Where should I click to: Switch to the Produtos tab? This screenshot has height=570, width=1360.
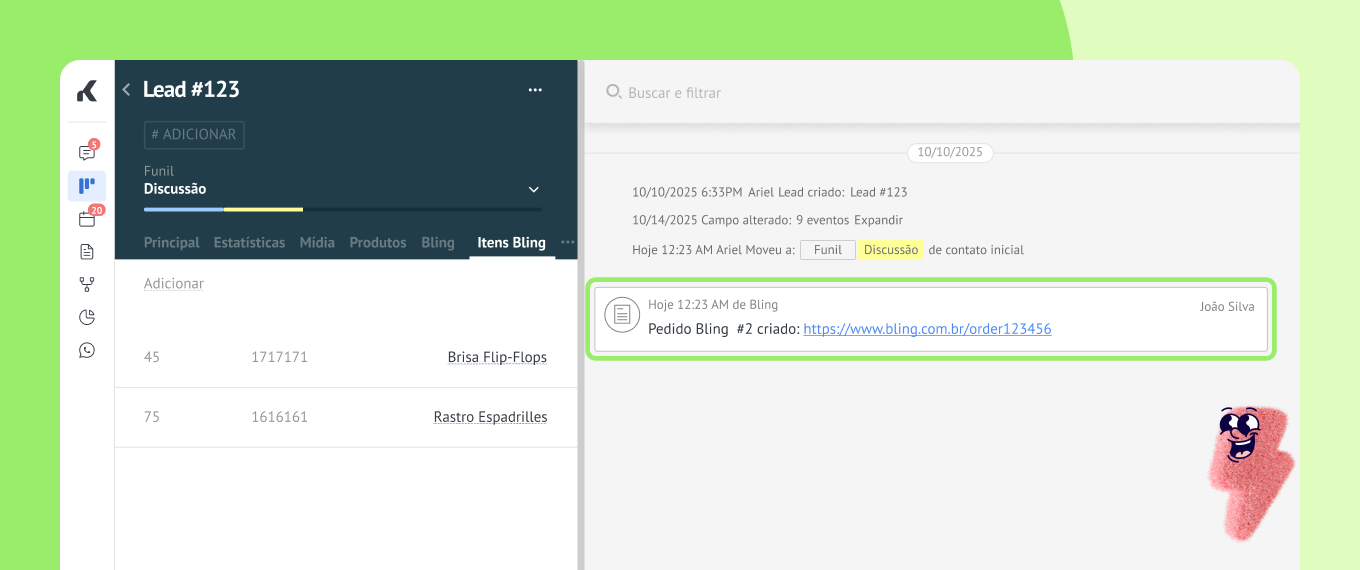[377, 243]
